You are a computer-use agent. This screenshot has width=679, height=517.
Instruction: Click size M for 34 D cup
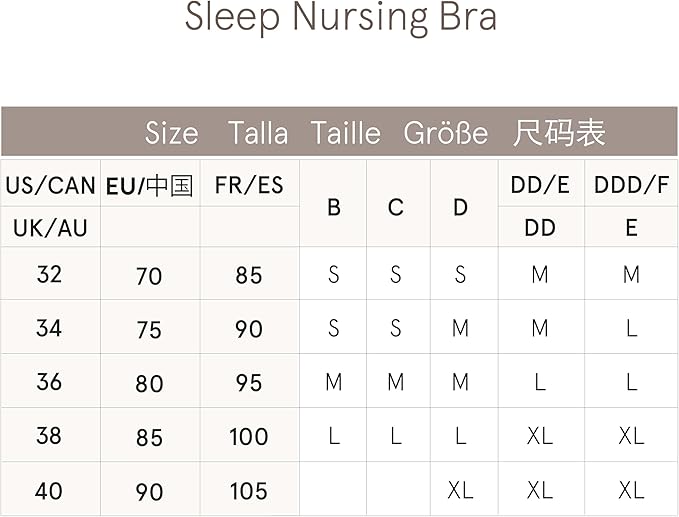(x=460, y=328)
